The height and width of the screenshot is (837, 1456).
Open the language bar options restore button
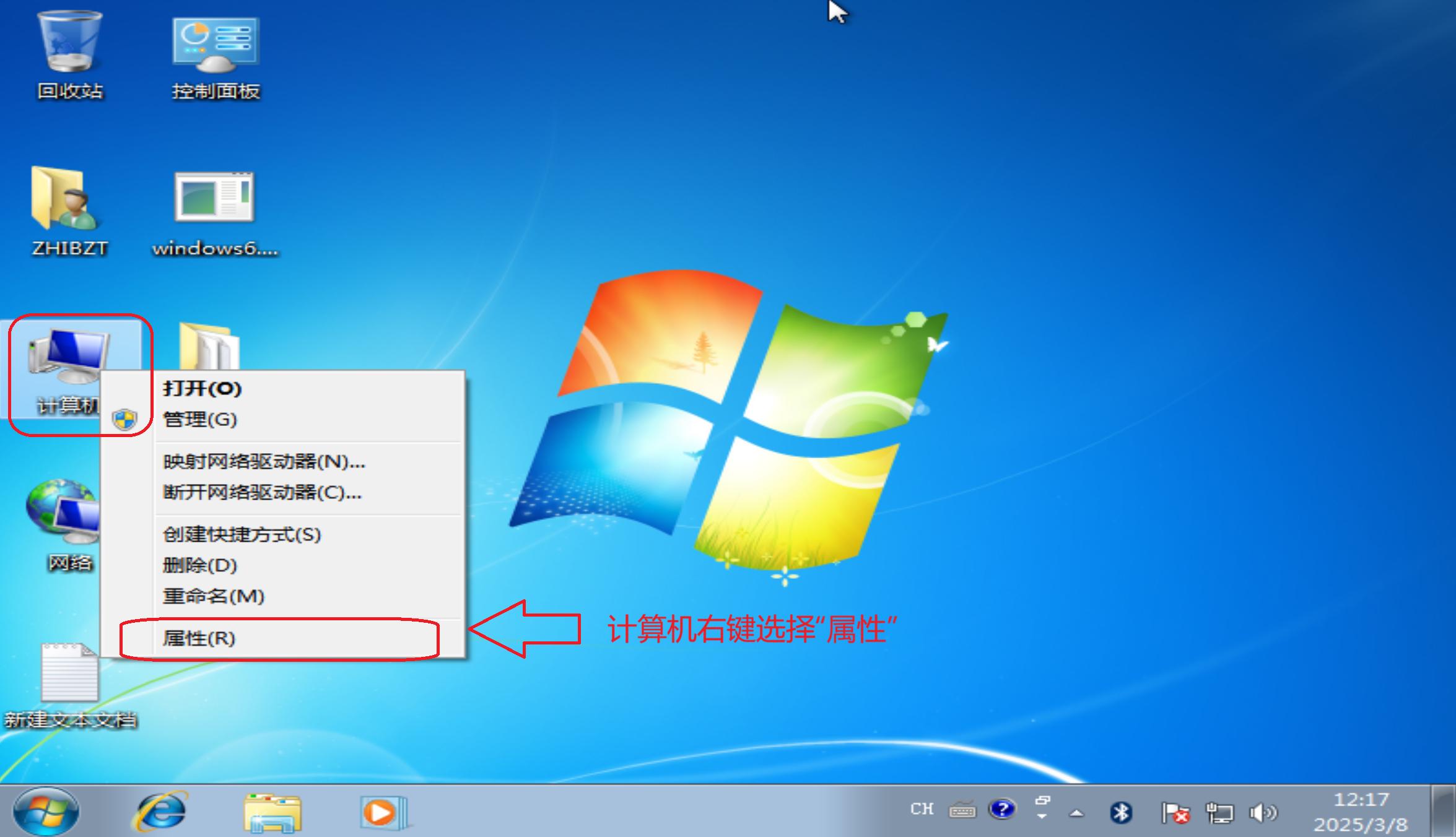(1042, 801)
